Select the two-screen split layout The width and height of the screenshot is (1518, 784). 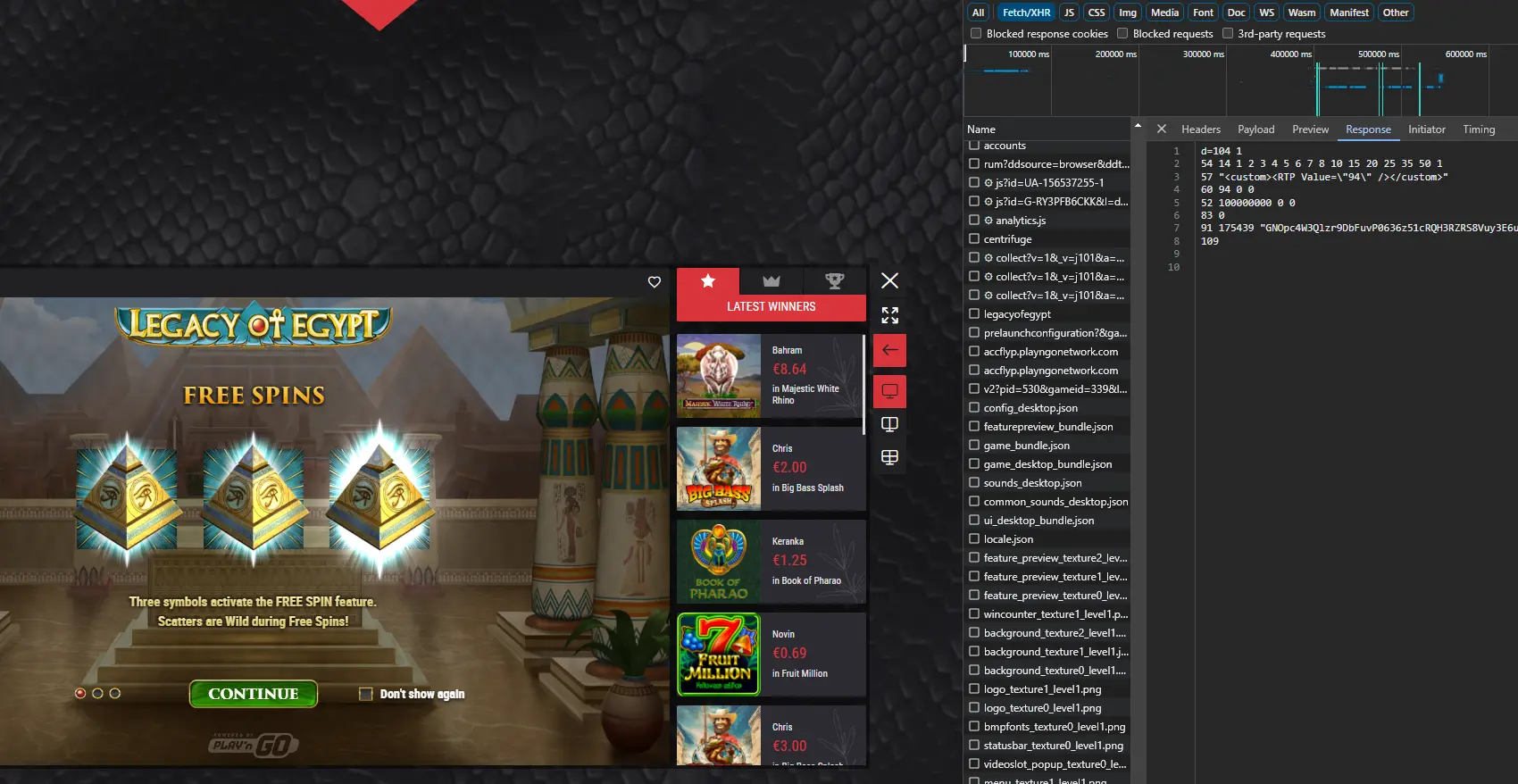pos(890,424)
